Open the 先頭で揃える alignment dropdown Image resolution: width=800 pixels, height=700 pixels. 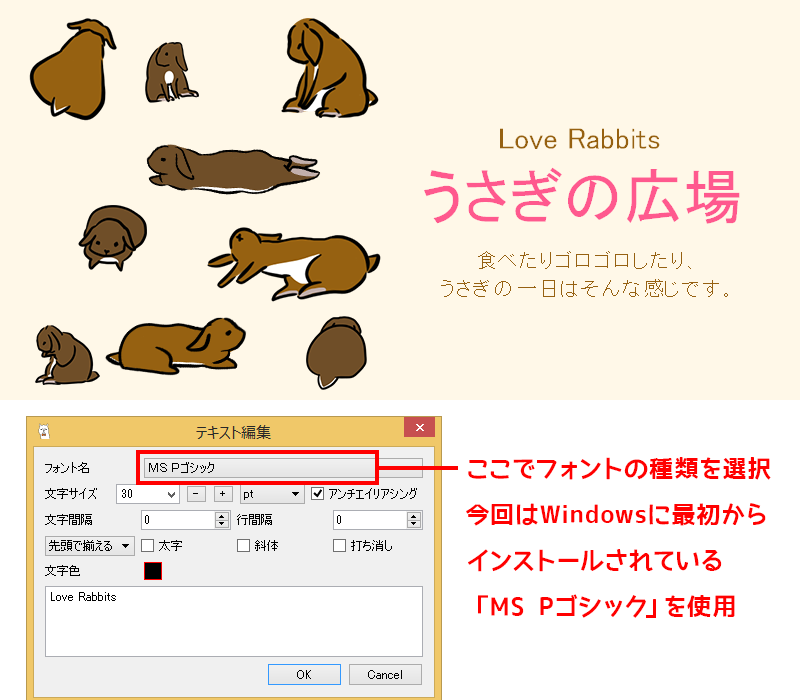point(90,546)
